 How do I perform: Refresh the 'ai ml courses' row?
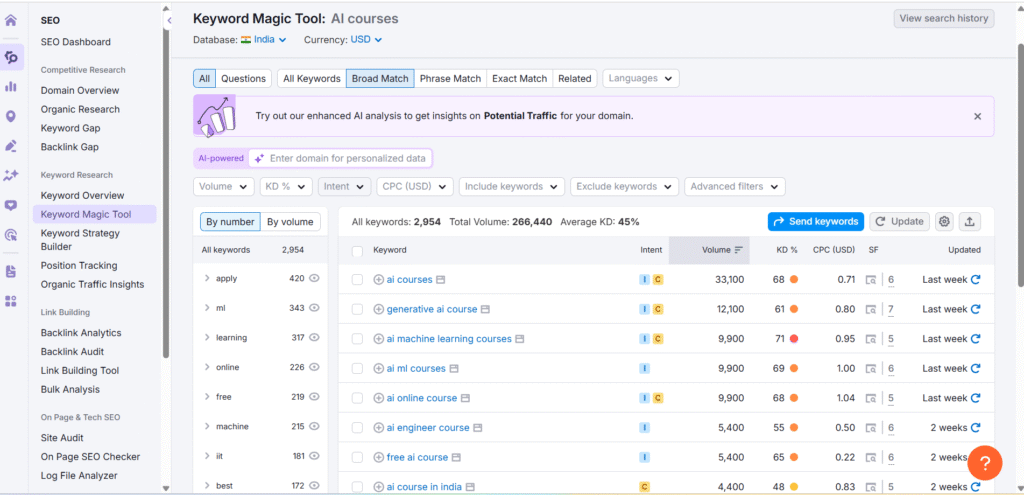[975, 368]
